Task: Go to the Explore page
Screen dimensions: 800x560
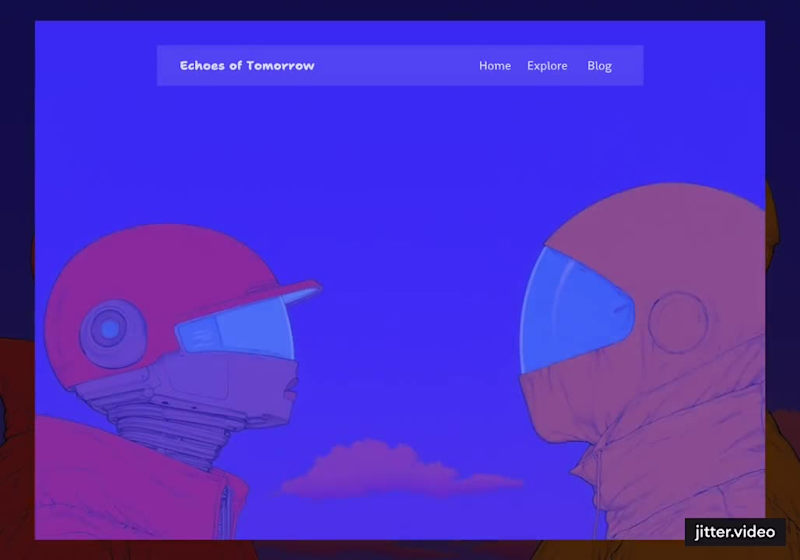Action: click(547, 66)
